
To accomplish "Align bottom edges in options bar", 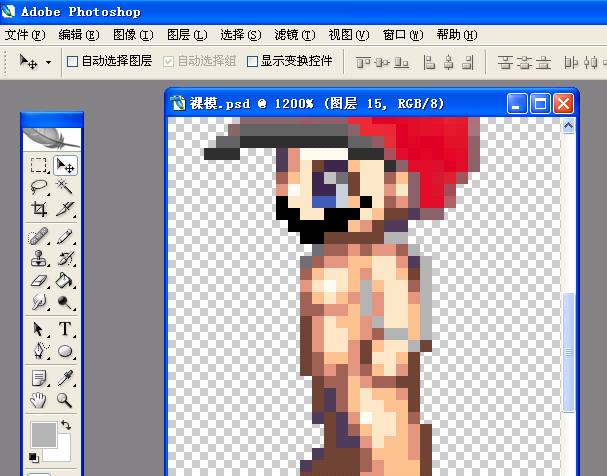I will pyautogui.click(x=401, y=62).
